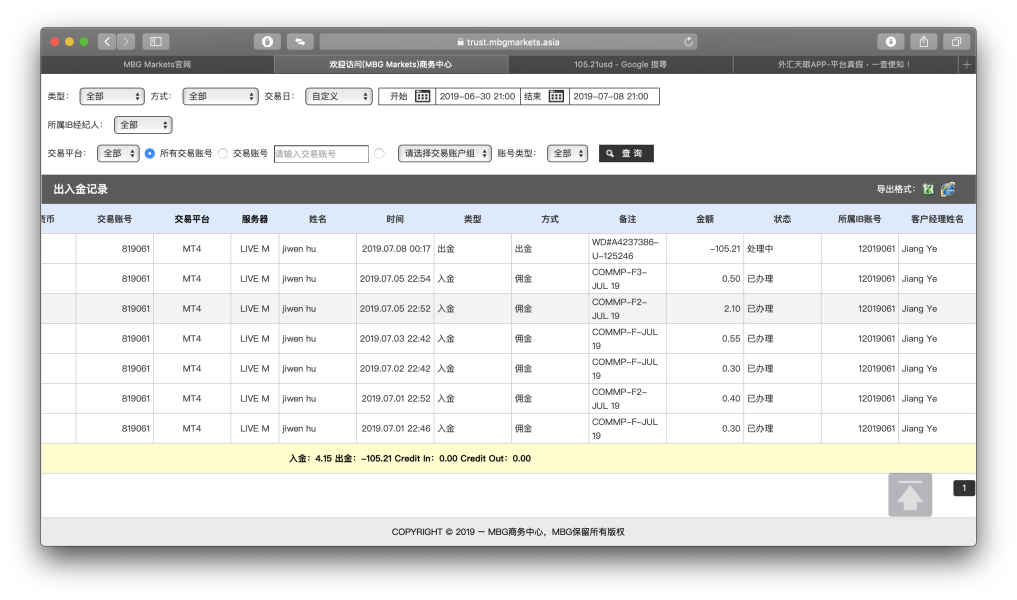The image size is (1017, 600).
Task: Sort by the 交易平台 column header
Action: click(x=192, y=219)
